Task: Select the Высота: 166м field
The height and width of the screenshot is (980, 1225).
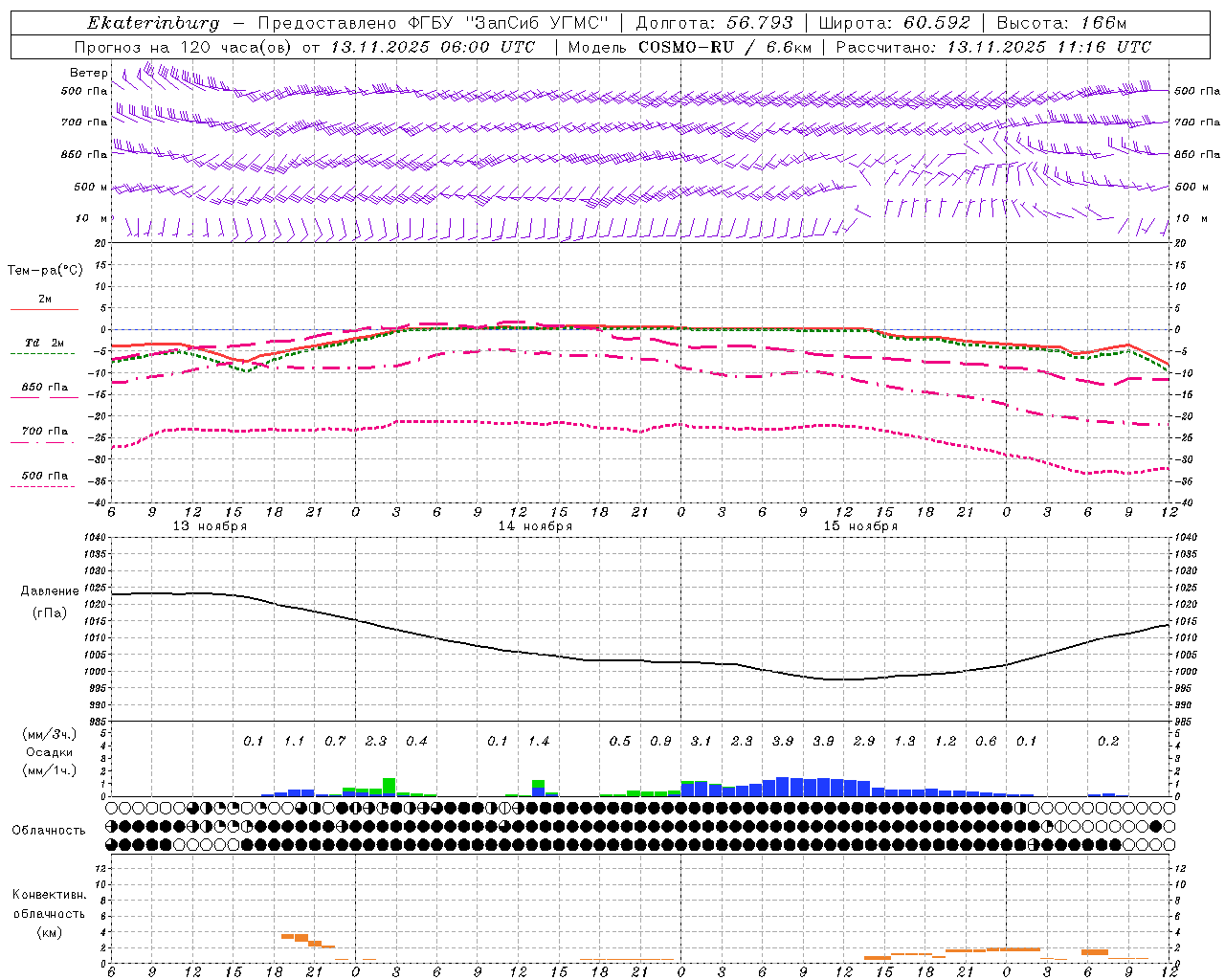Action: [x=1061, y=23]
